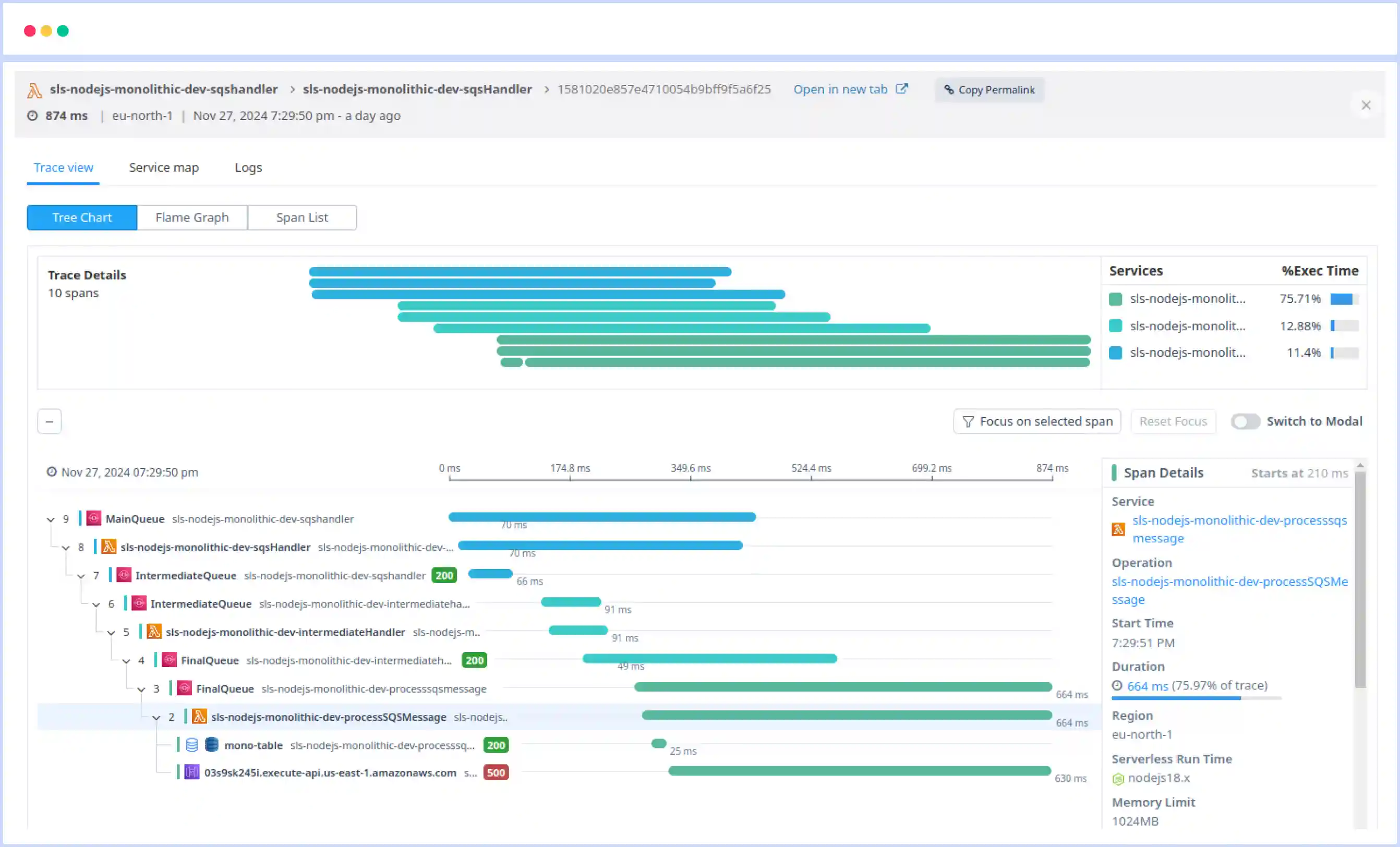Collapse the span 4 FinalQueue chevron
Image resolution: width=1400 pixels, height=847 pixels.
tap(126, 661)
